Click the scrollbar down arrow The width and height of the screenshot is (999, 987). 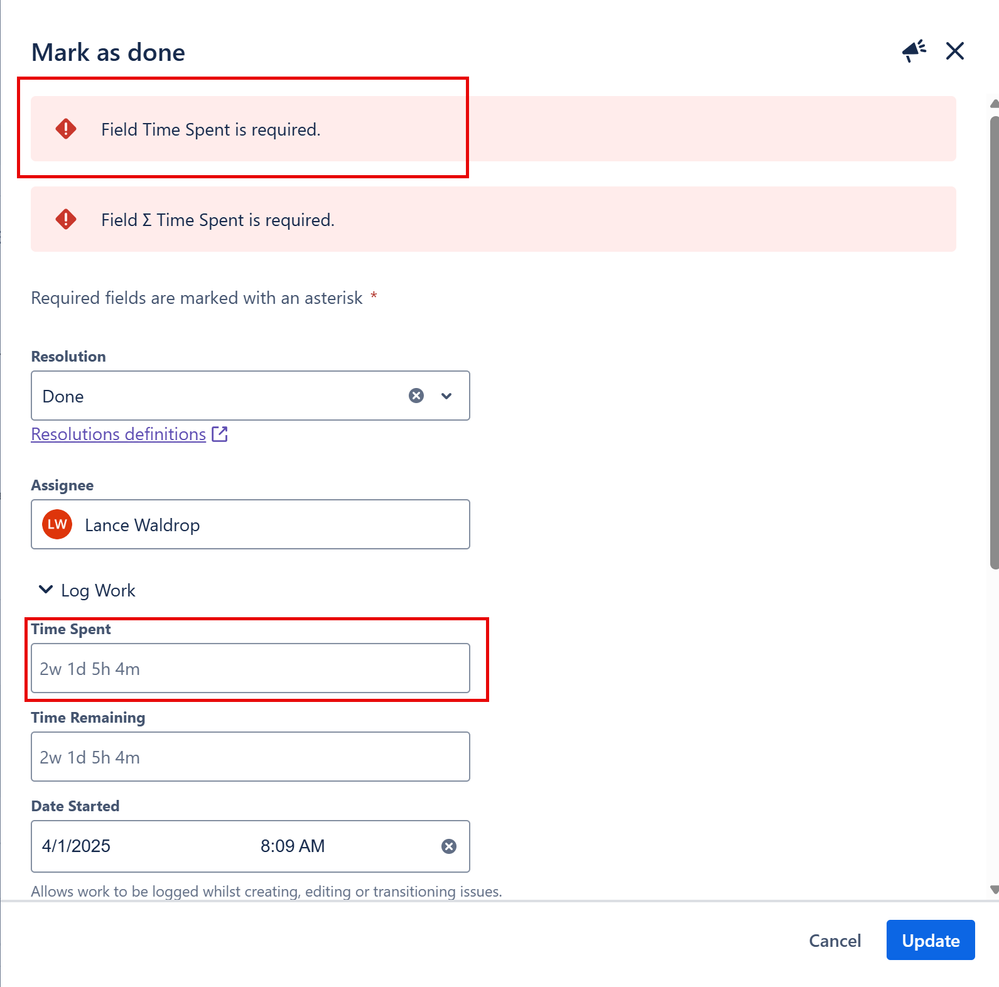tap(993, 889)
